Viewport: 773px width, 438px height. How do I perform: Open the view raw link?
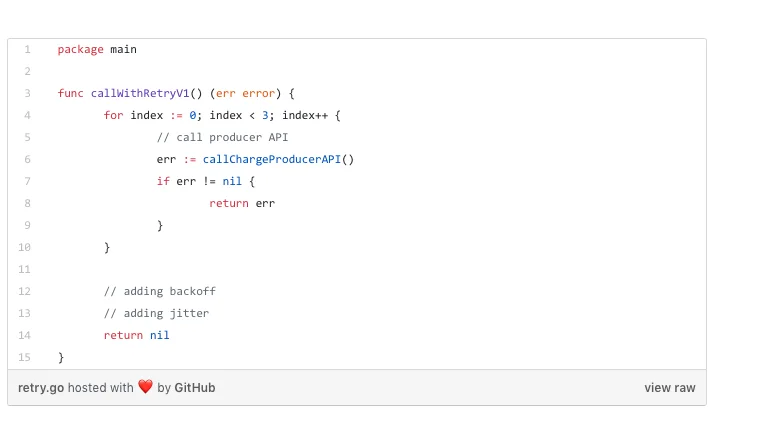pos(669,387)
